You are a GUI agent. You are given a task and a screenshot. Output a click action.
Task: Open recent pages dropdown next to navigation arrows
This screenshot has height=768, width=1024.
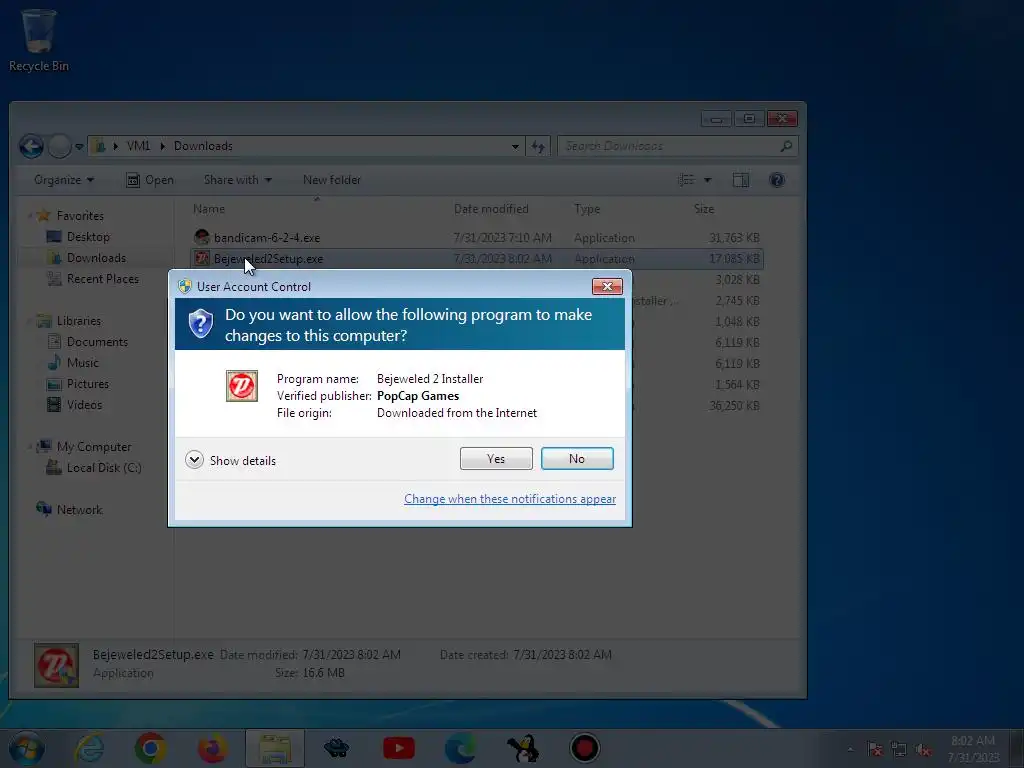[79, 147]
